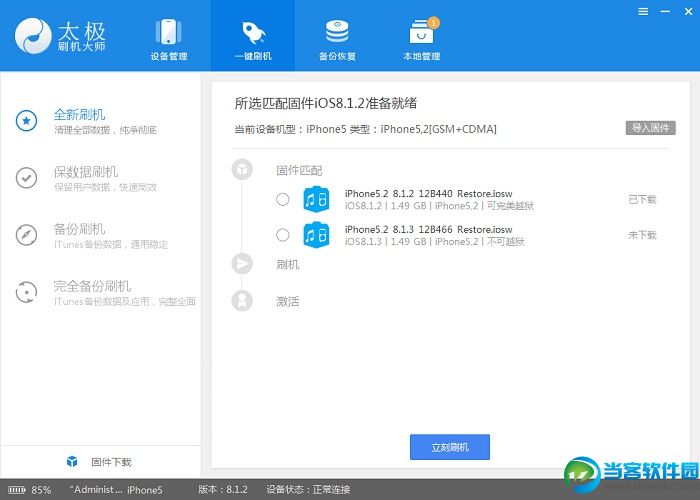
Task: Click the 立刻刷机 button
Action: pos(450,447)
